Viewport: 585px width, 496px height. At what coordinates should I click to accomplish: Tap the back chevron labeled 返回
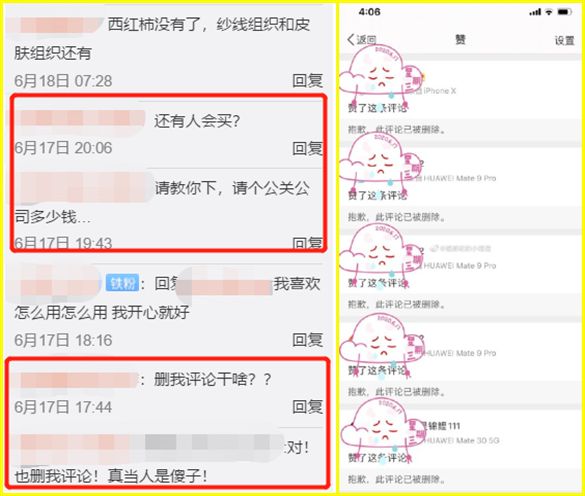[x=361, y=40]
